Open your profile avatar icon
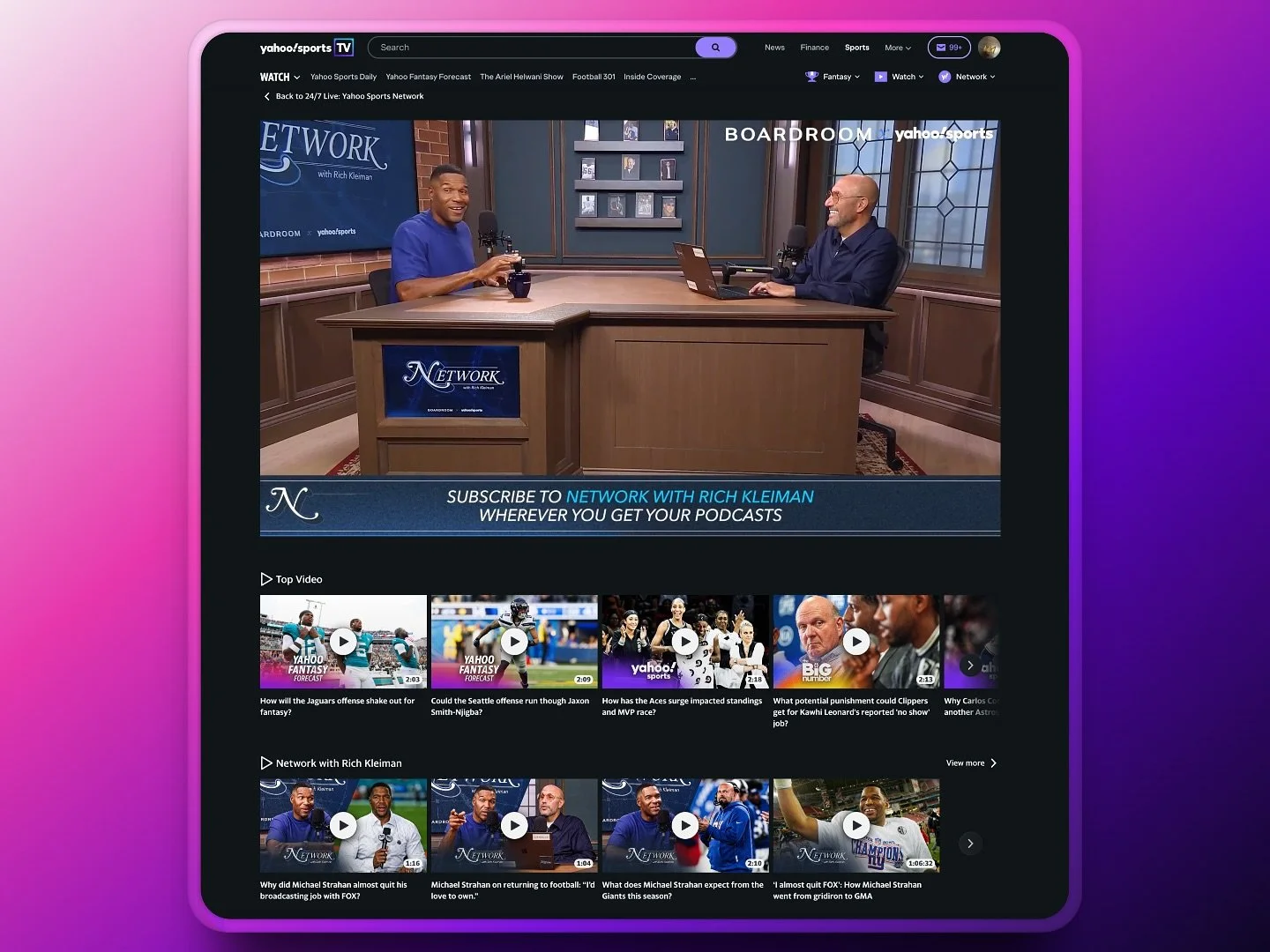This screenshot has height=952, width=1270. click(989, 48)
